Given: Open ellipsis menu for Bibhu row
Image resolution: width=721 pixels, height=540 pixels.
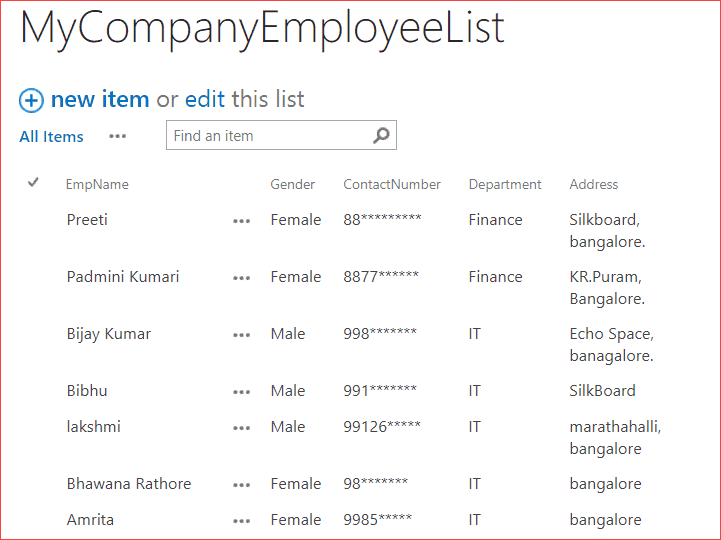Looking at the screenshot, I should click(241, 392).
